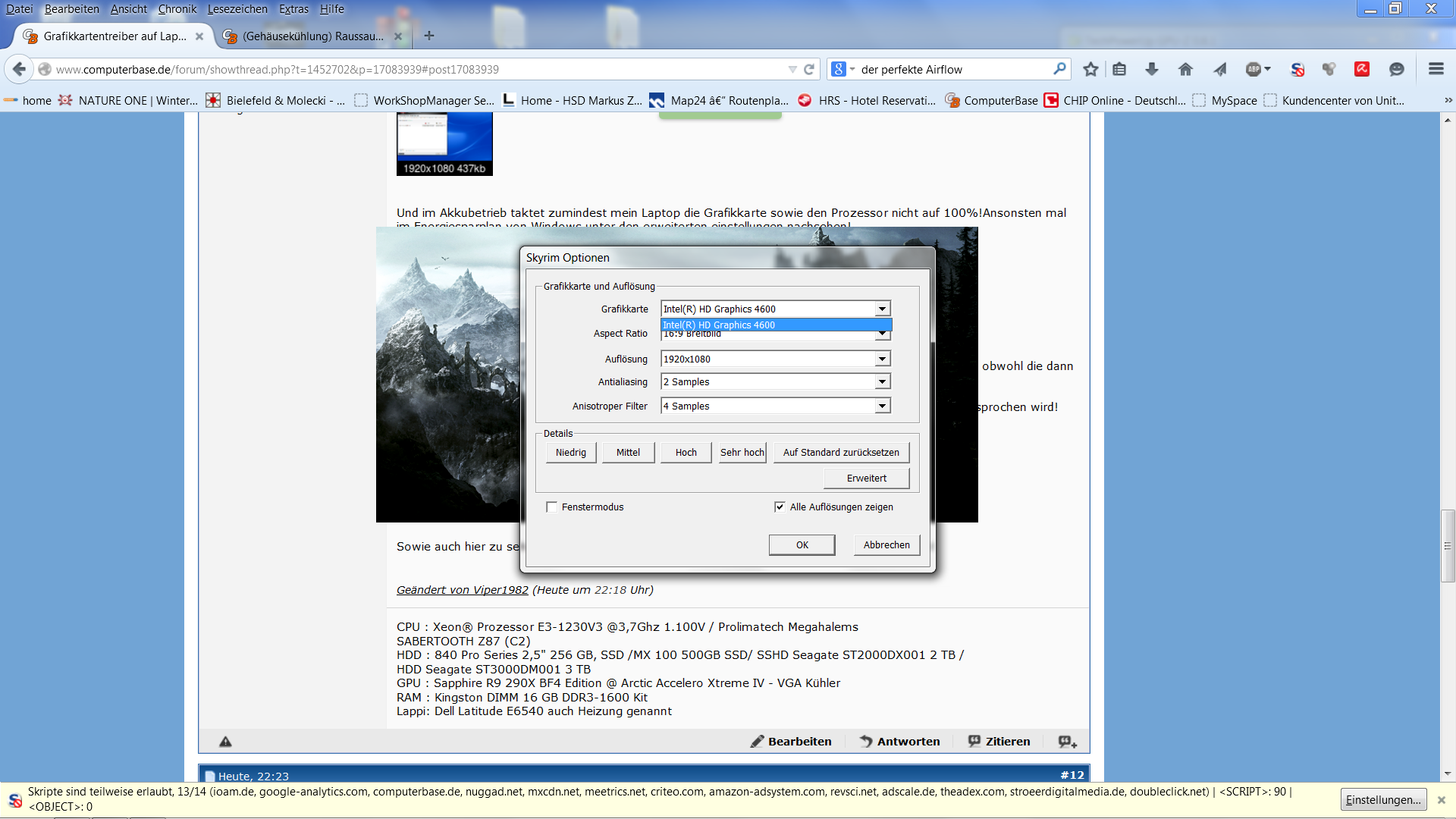1456x819 pixels.
Task: Uncheck Alle Auflösungen zeigen
Action: [x=780, y=507]
